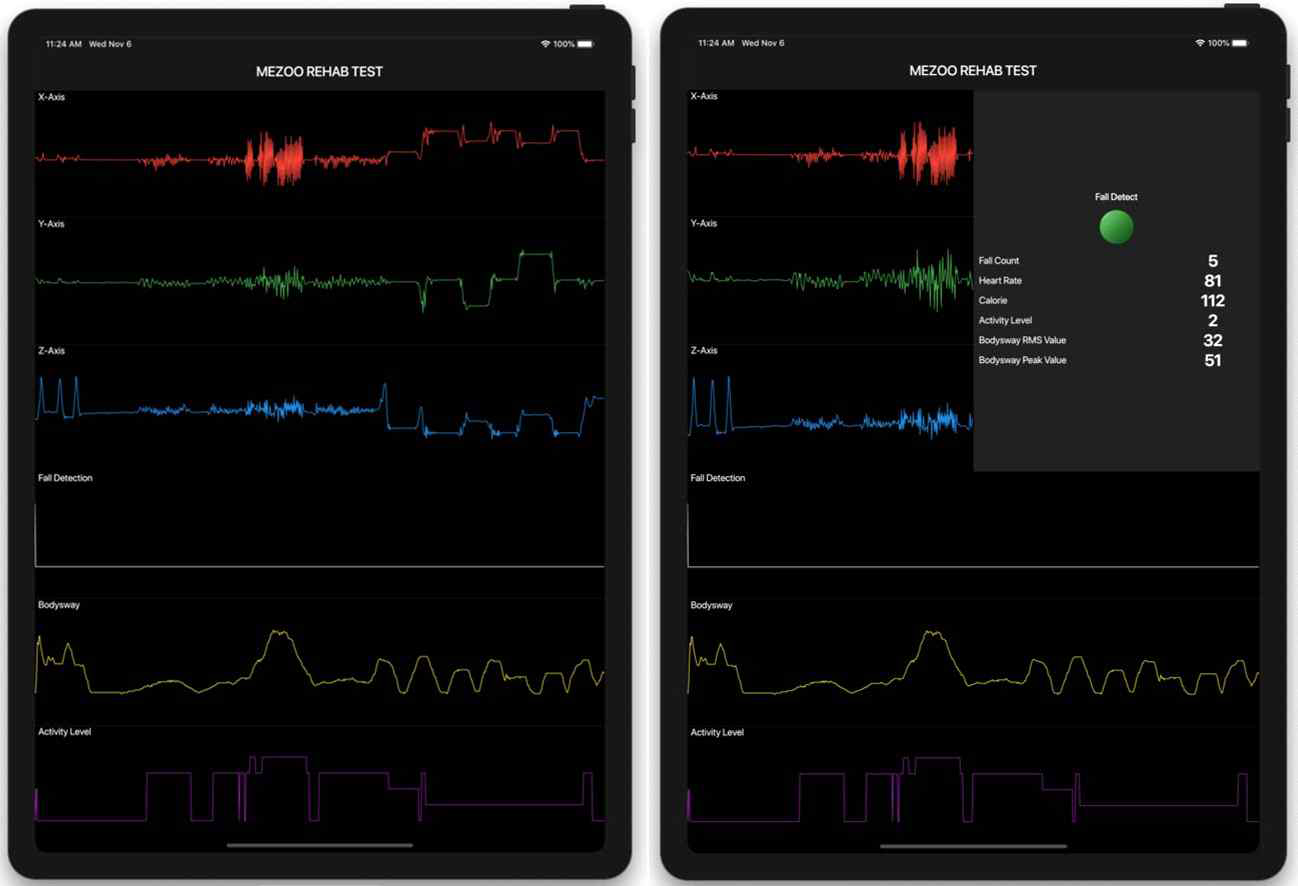Tap WiFi icon on right iPad
Screen dimensions: 1298x886
point(1199,43)
